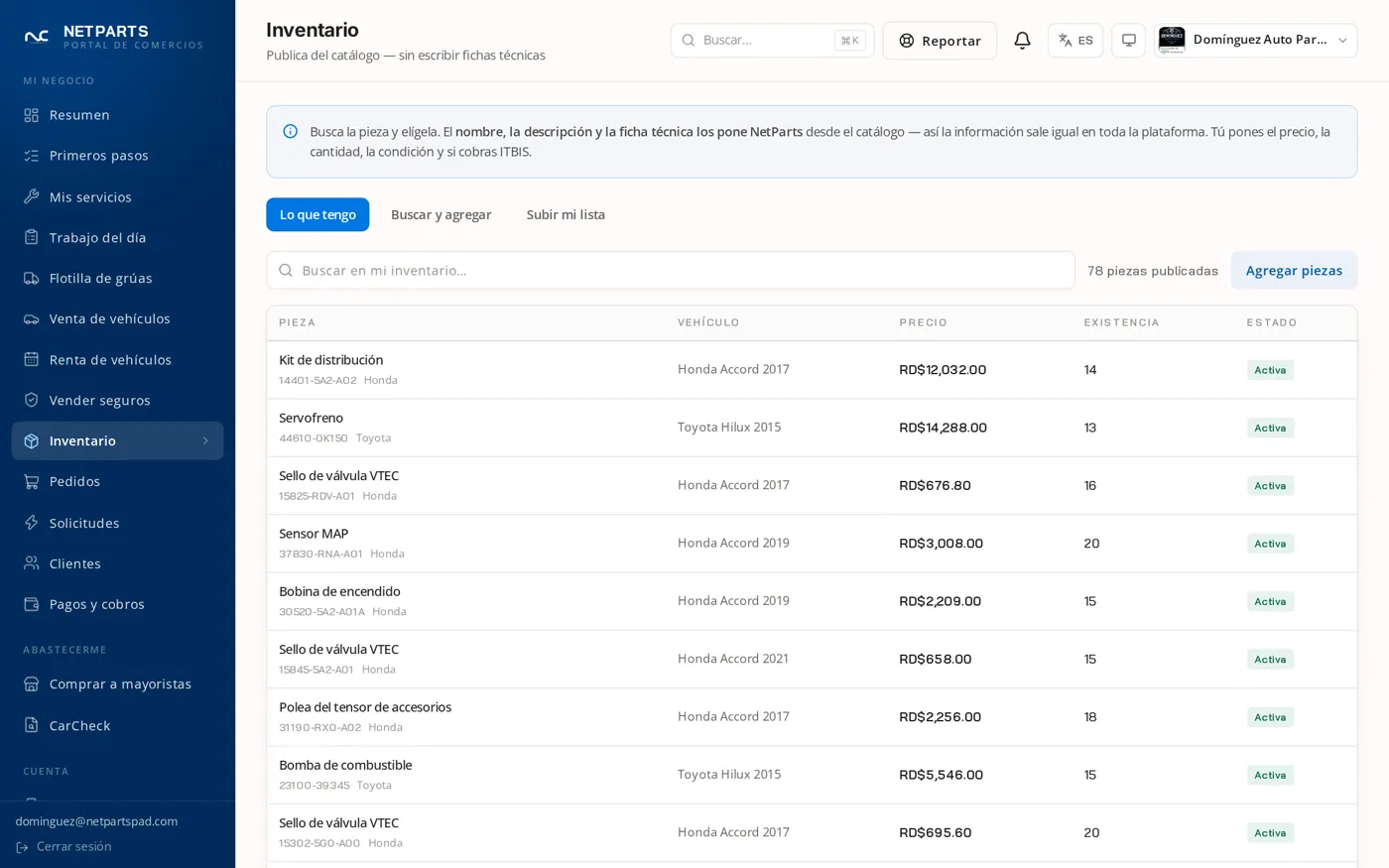Click the Cerrar sesión logout icon
The width and height of the screenshot is (1389, 868).
(x=23, y=847)
